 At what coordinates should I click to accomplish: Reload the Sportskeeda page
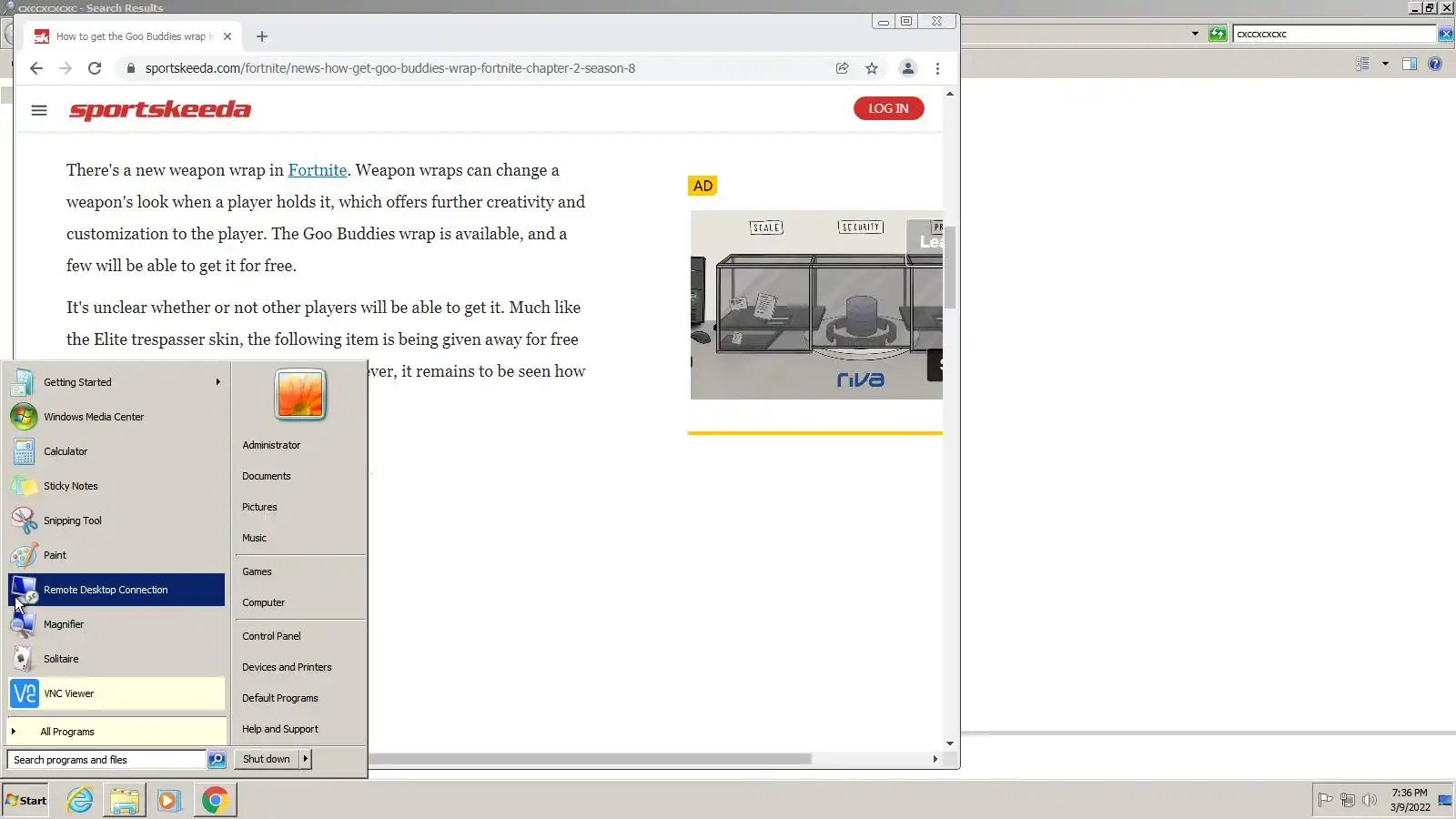95,68
